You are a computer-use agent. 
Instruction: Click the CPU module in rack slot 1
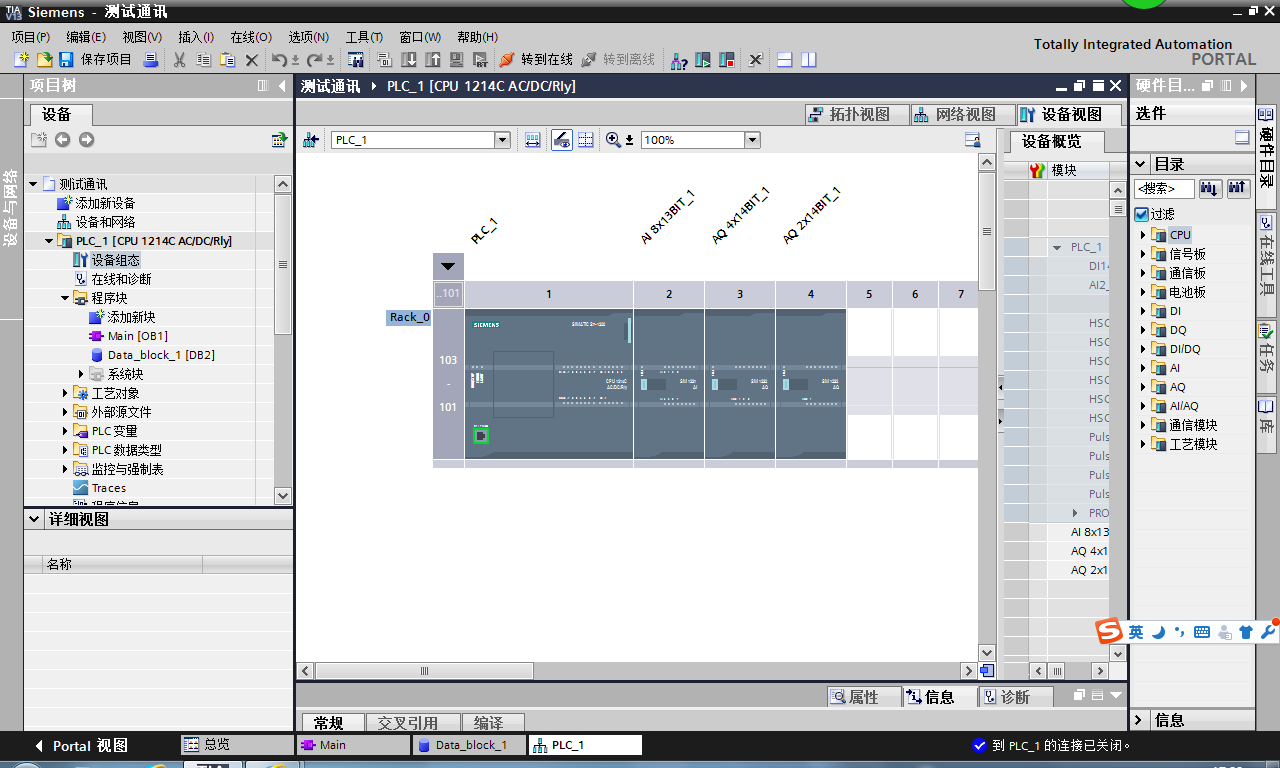point(548,384)
